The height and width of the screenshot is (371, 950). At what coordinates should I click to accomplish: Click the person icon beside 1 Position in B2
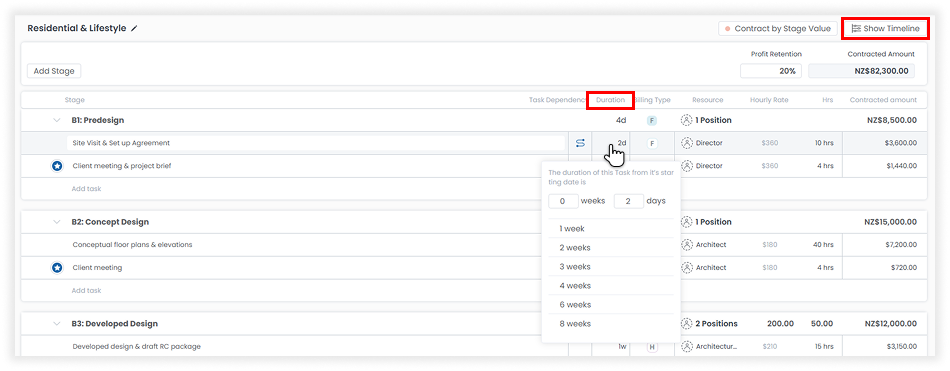(686, 222)
